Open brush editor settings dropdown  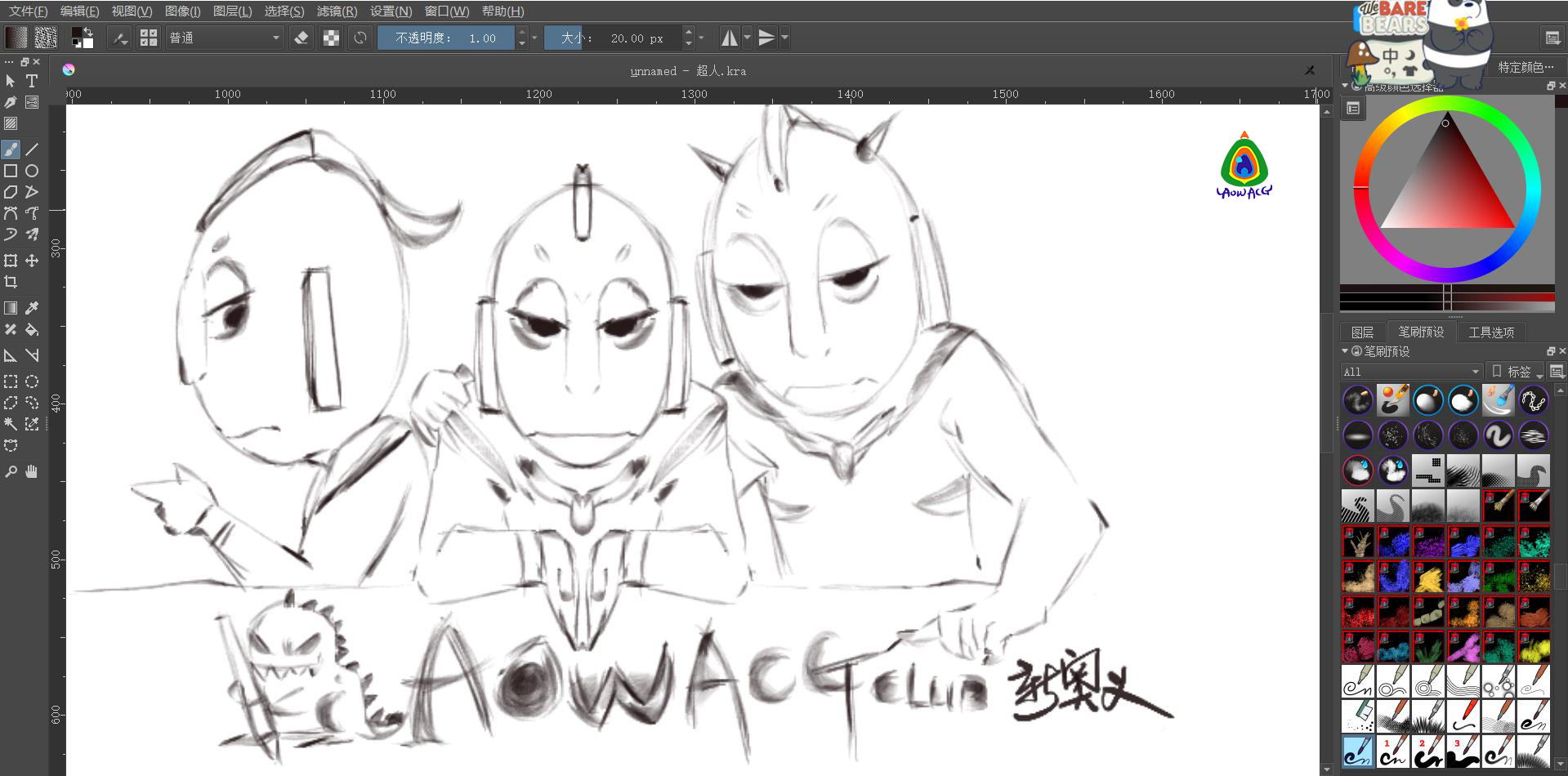tap(120, 38)
